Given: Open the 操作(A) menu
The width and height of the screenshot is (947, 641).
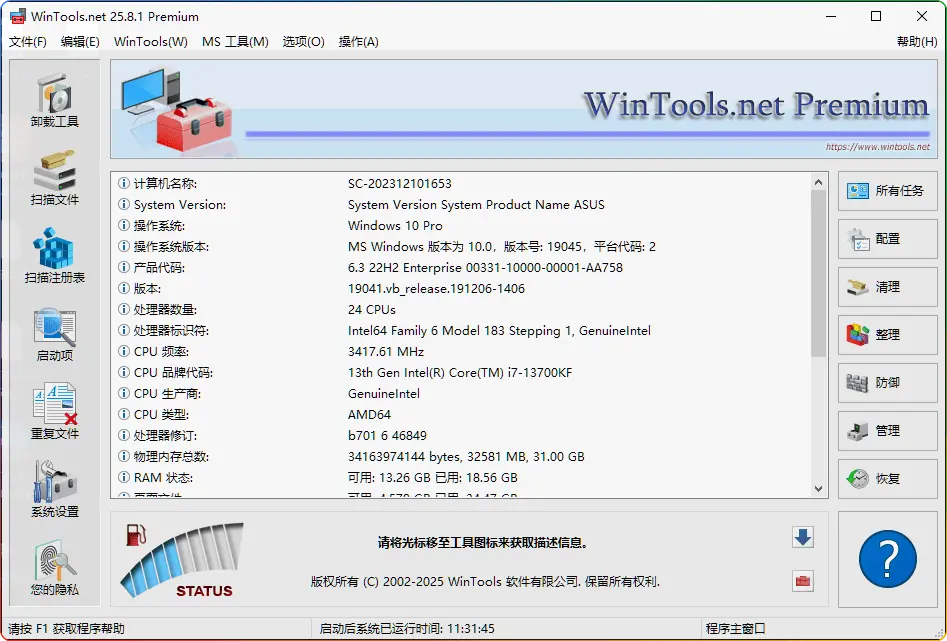Looking at the screenshot, I should [x=359, y=42].
